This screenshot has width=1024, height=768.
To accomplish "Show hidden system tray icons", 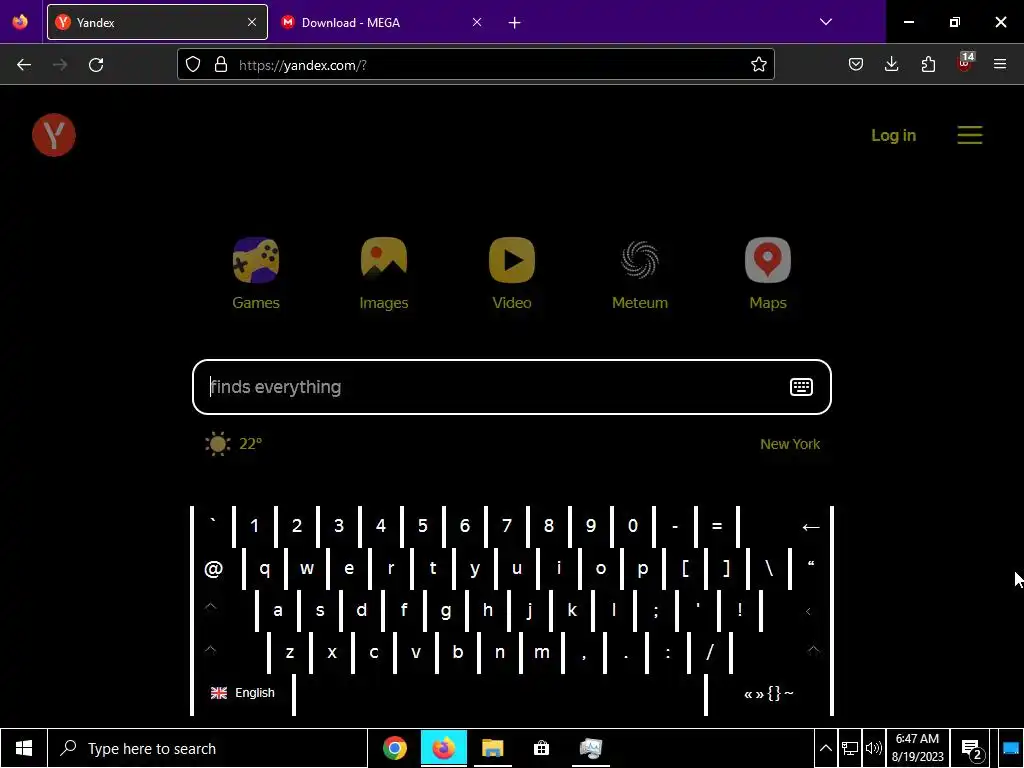I will (825, 748).
